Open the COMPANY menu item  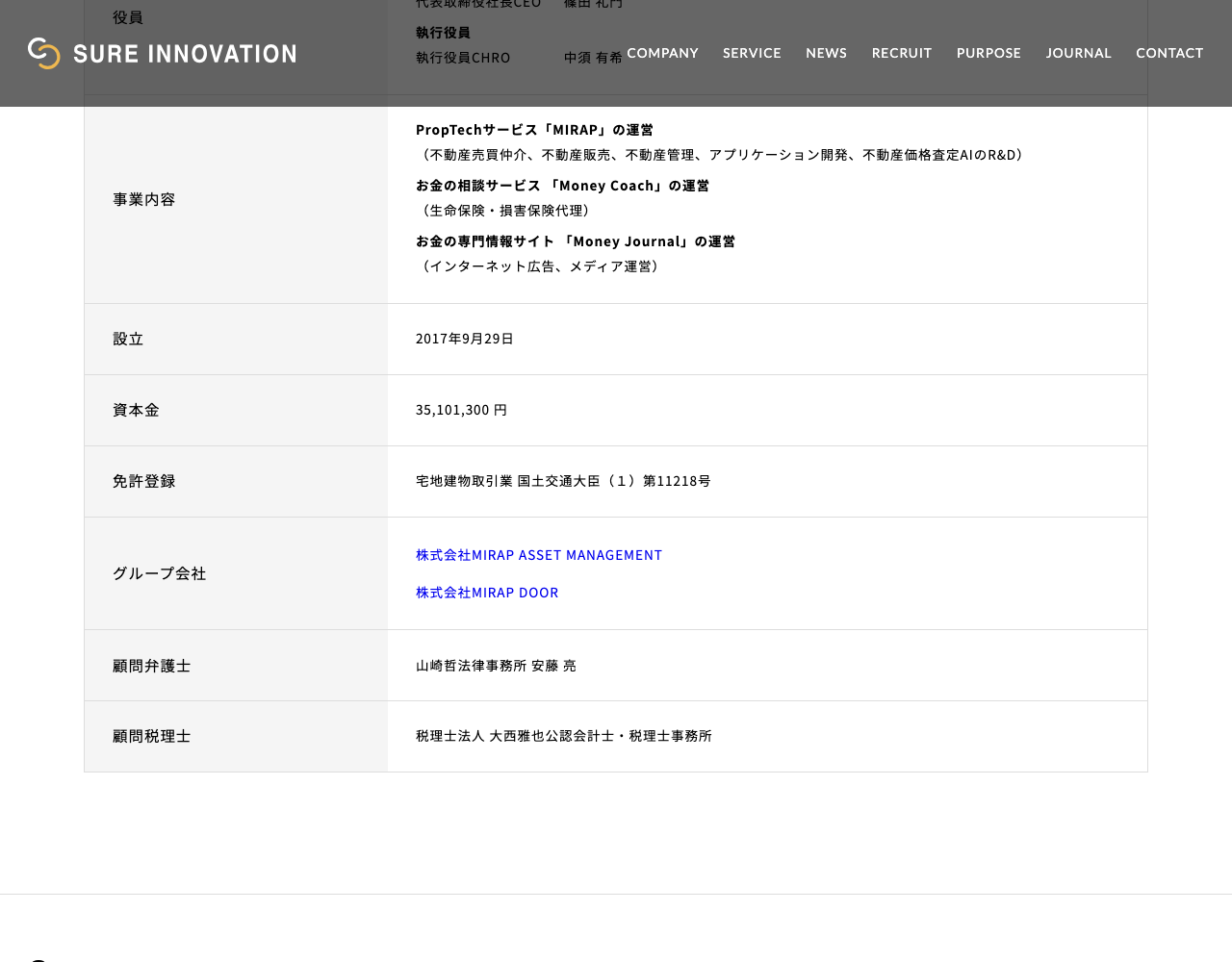(x=662, y=53)
